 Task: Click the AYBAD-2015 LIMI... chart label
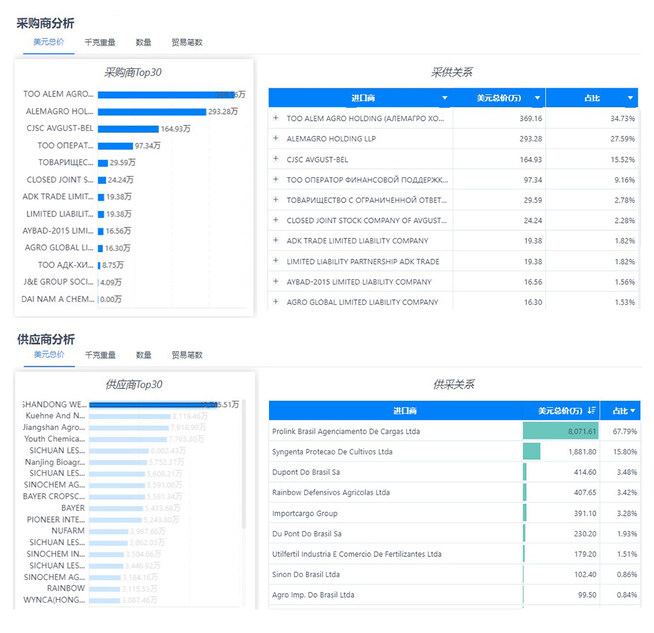[58, 231]
